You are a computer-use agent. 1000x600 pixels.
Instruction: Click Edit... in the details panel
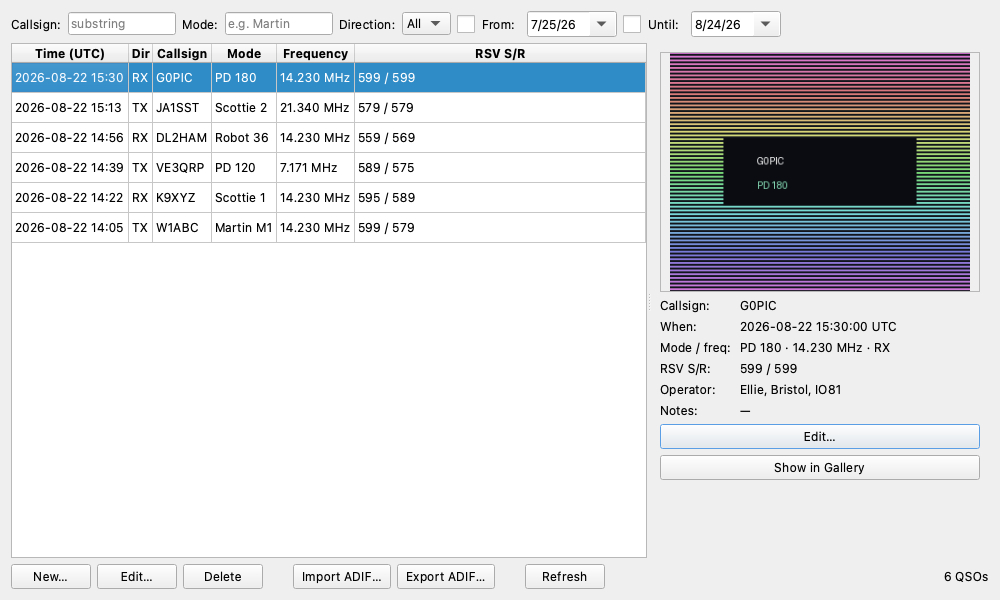point(820,437)
